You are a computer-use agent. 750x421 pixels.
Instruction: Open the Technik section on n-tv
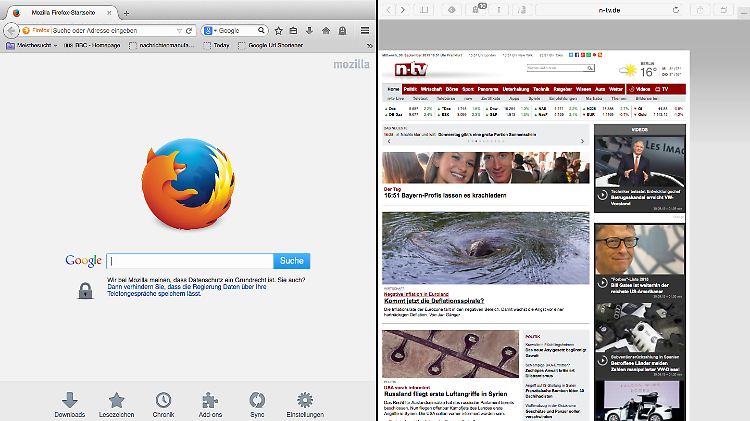click(541, 89)
